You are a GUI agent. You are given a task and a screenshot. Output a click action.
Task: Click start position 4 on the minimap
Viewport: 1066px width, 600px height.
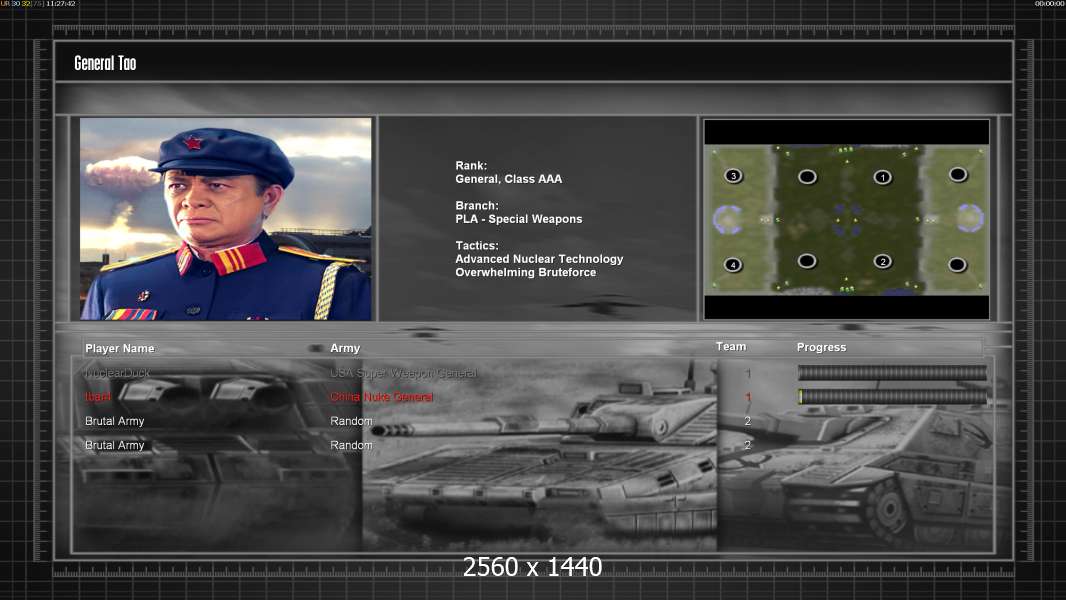[733, 265]
